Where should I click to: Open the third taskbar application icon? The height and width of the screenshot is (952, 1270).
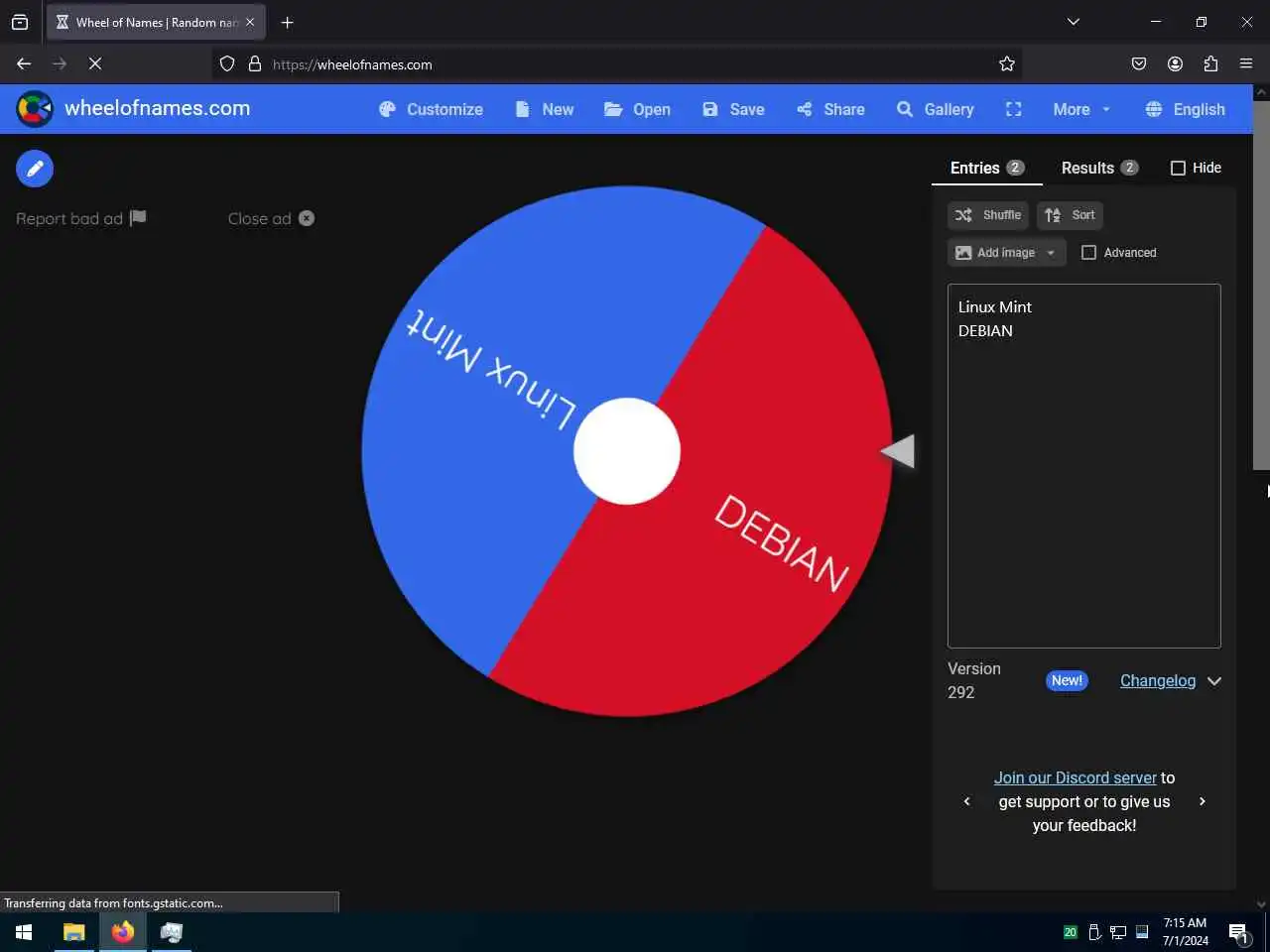coord(172,932)
